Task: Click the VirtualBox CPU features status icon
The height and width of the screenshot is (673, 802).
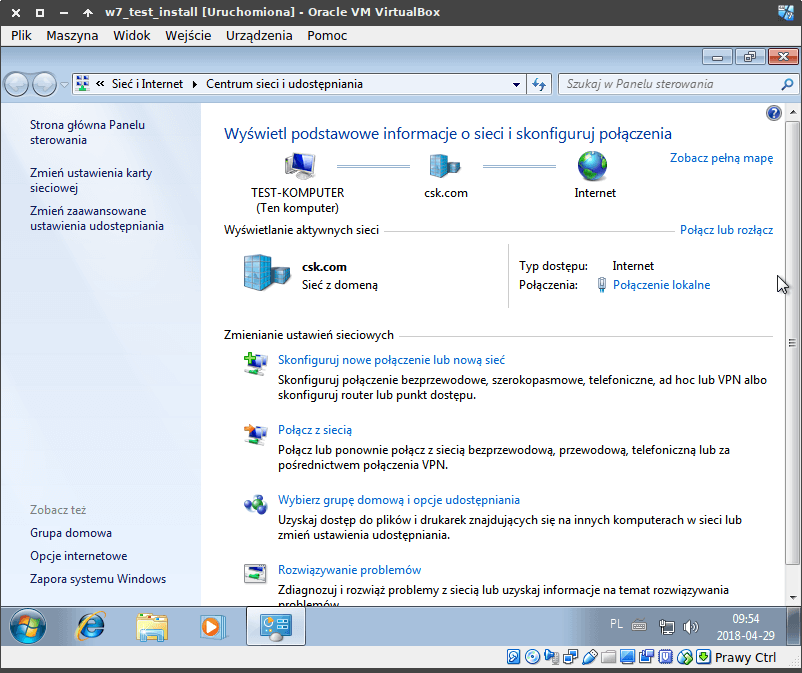Action: tap(665, 657)
